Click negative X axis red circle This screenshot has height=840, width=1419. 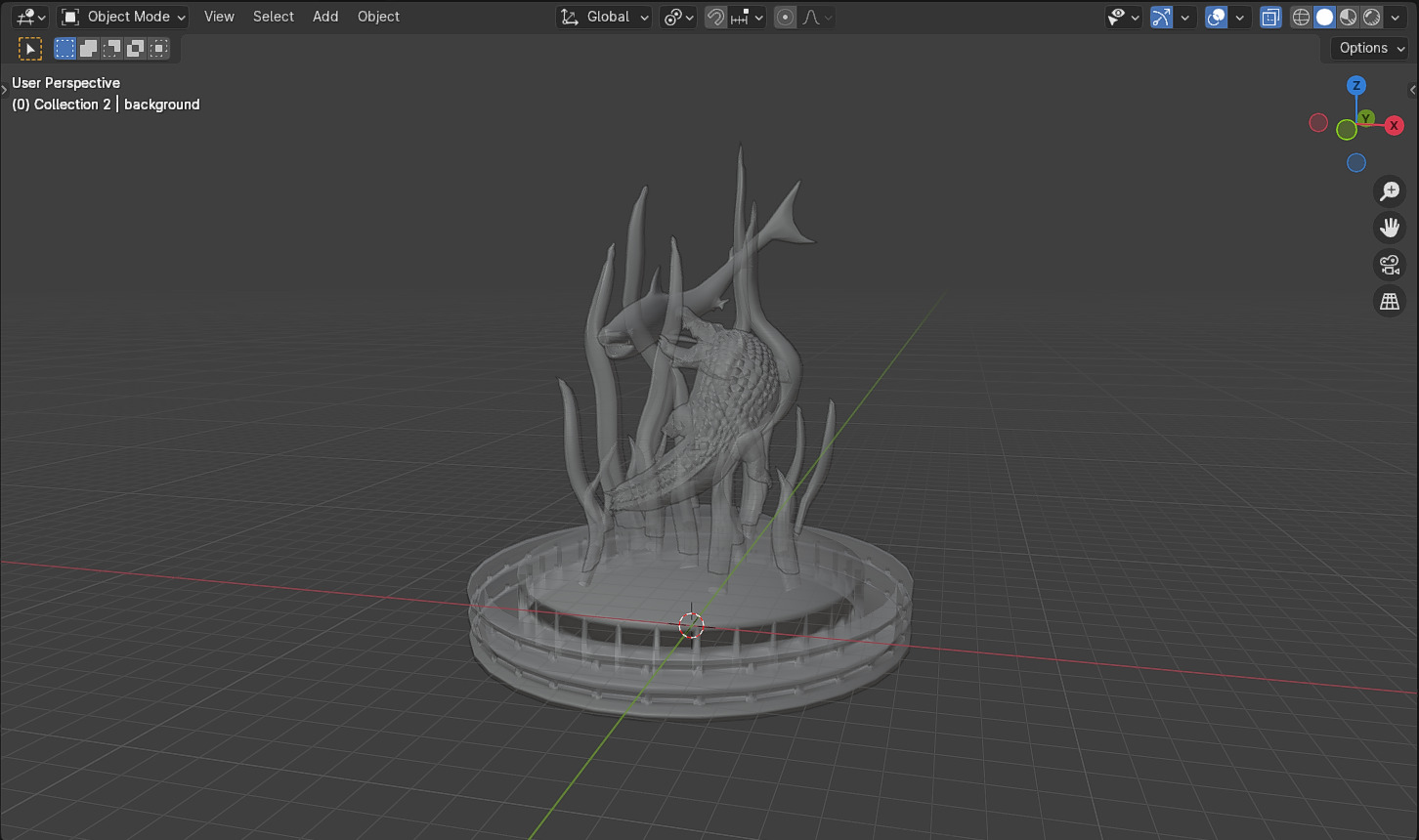1318,123
